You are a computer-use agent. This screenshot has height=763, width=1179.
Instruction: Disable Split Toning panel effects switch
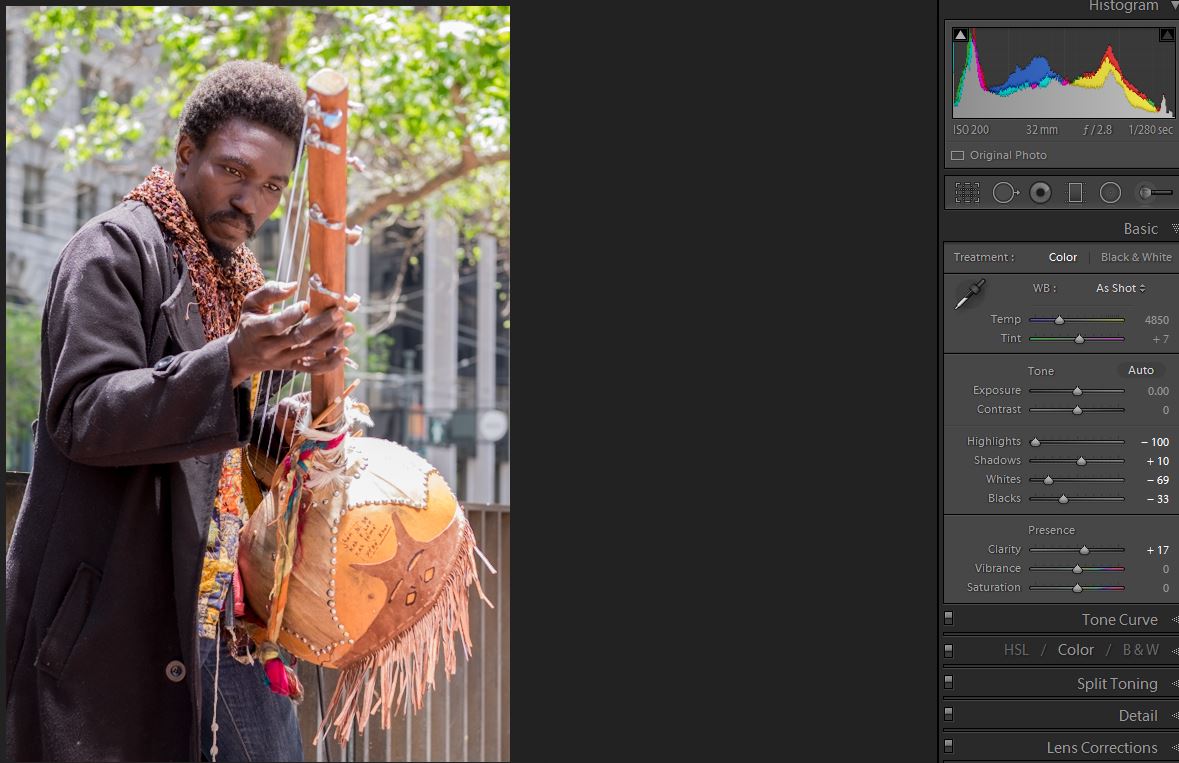[x=948, y=683]
